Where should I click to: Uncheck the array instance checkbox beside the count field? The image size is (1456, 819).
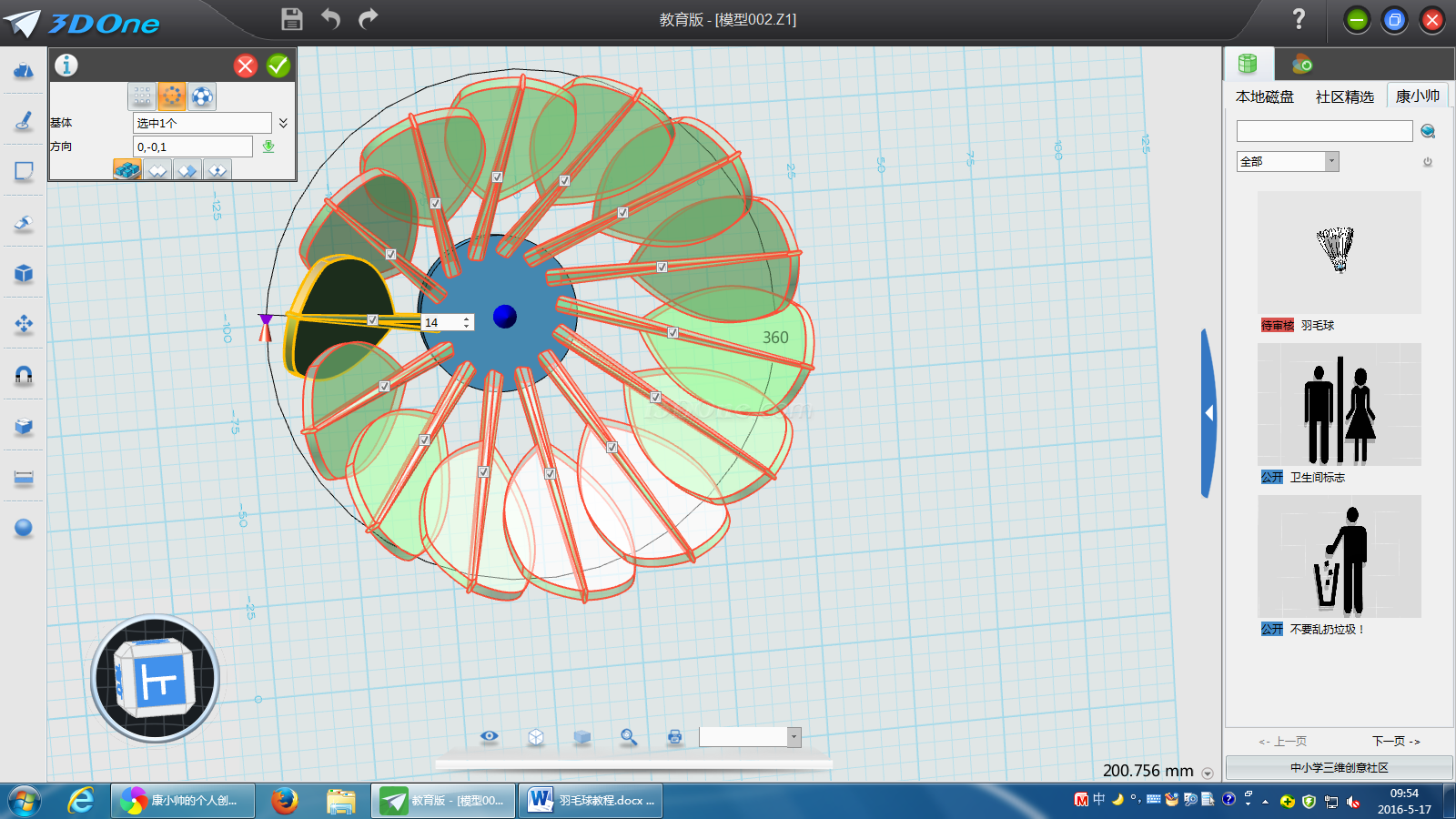tap(372, 320)
